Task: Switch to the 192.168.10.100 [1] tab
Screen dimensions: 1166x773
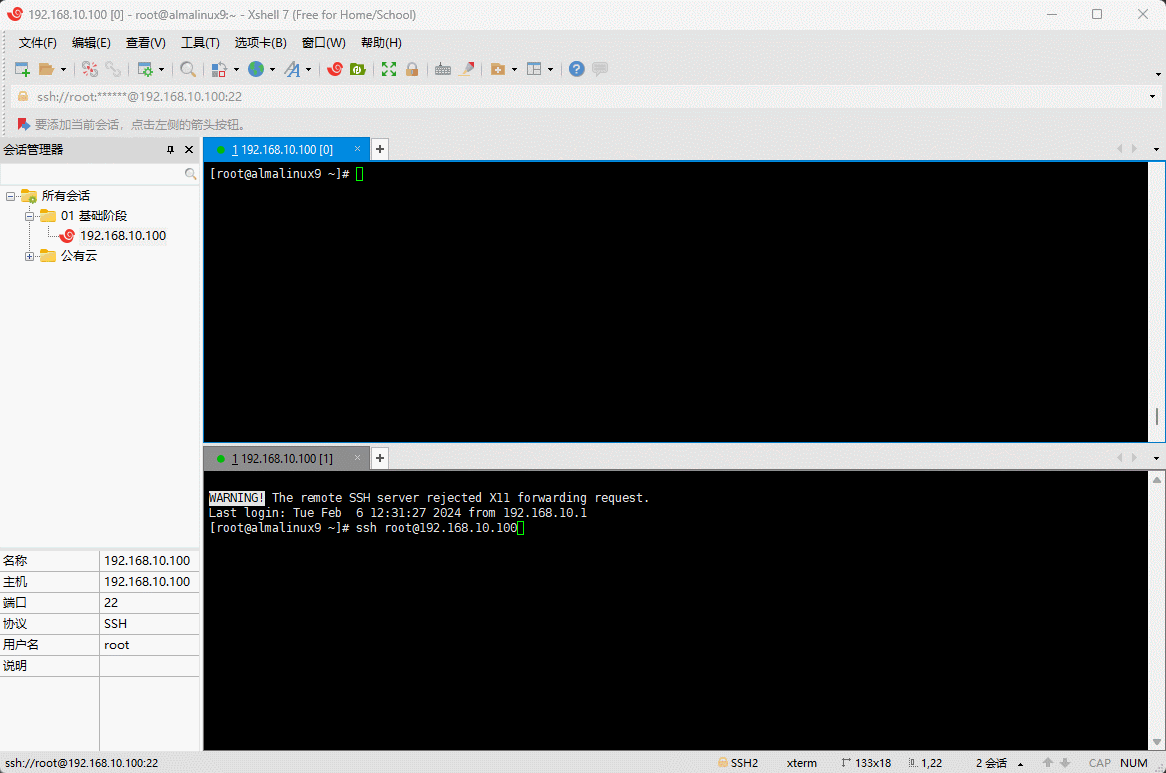Action: coord(282,458)
